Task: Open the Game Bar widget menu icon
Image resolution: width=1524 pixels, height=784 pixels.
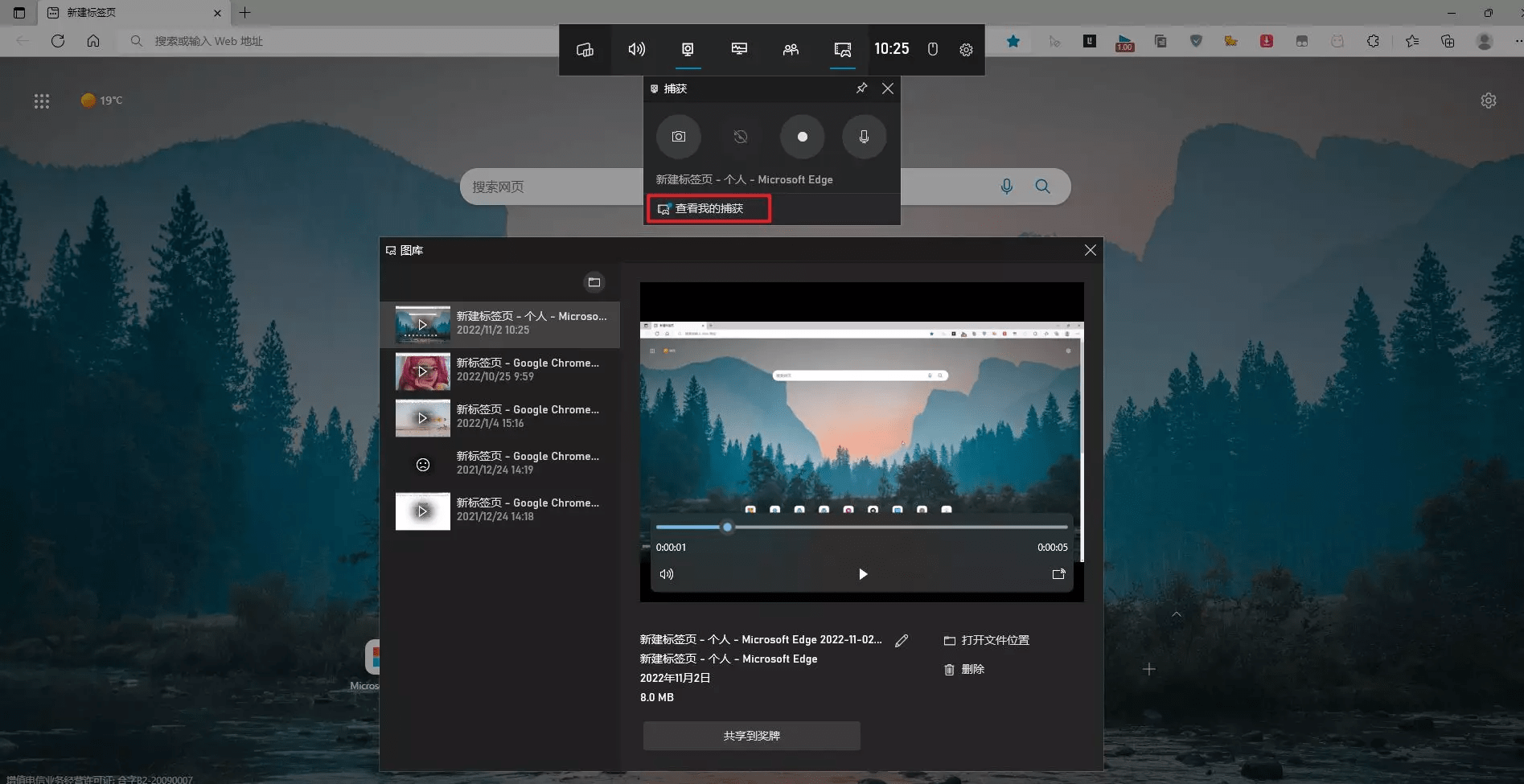Action: pos(585,50)
